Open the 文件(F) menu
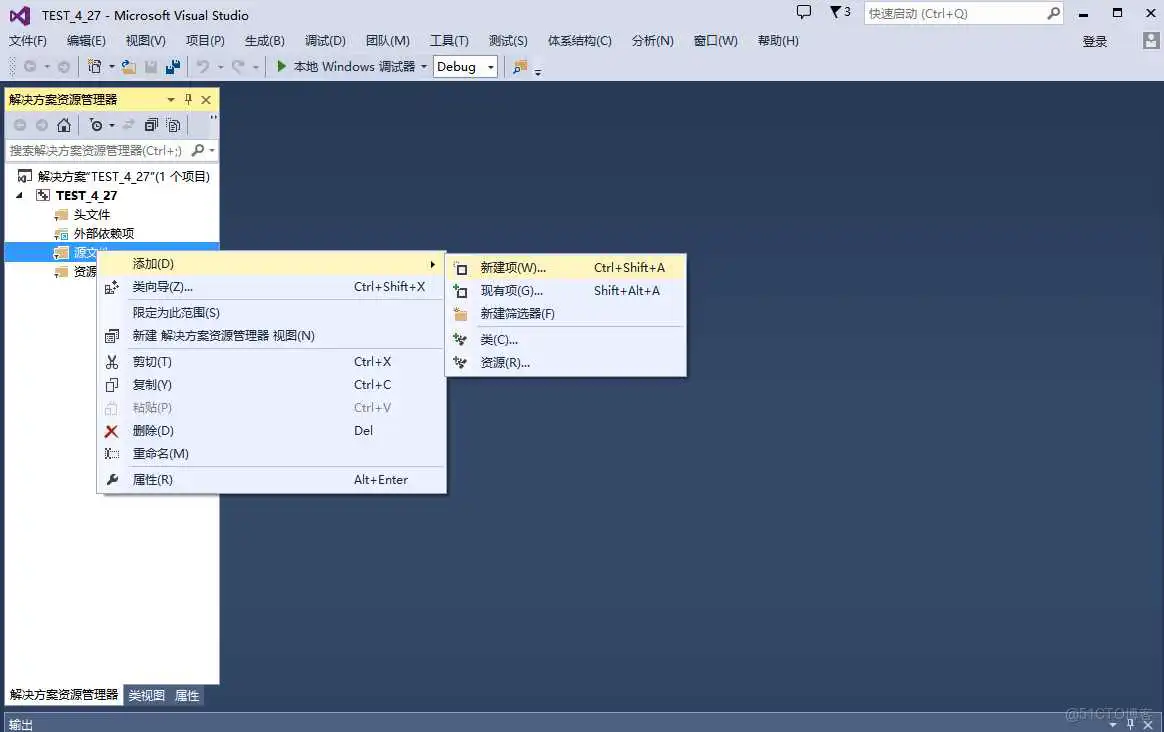The width and height of the screenshot is (1164, 732). [x=27, y=40]
